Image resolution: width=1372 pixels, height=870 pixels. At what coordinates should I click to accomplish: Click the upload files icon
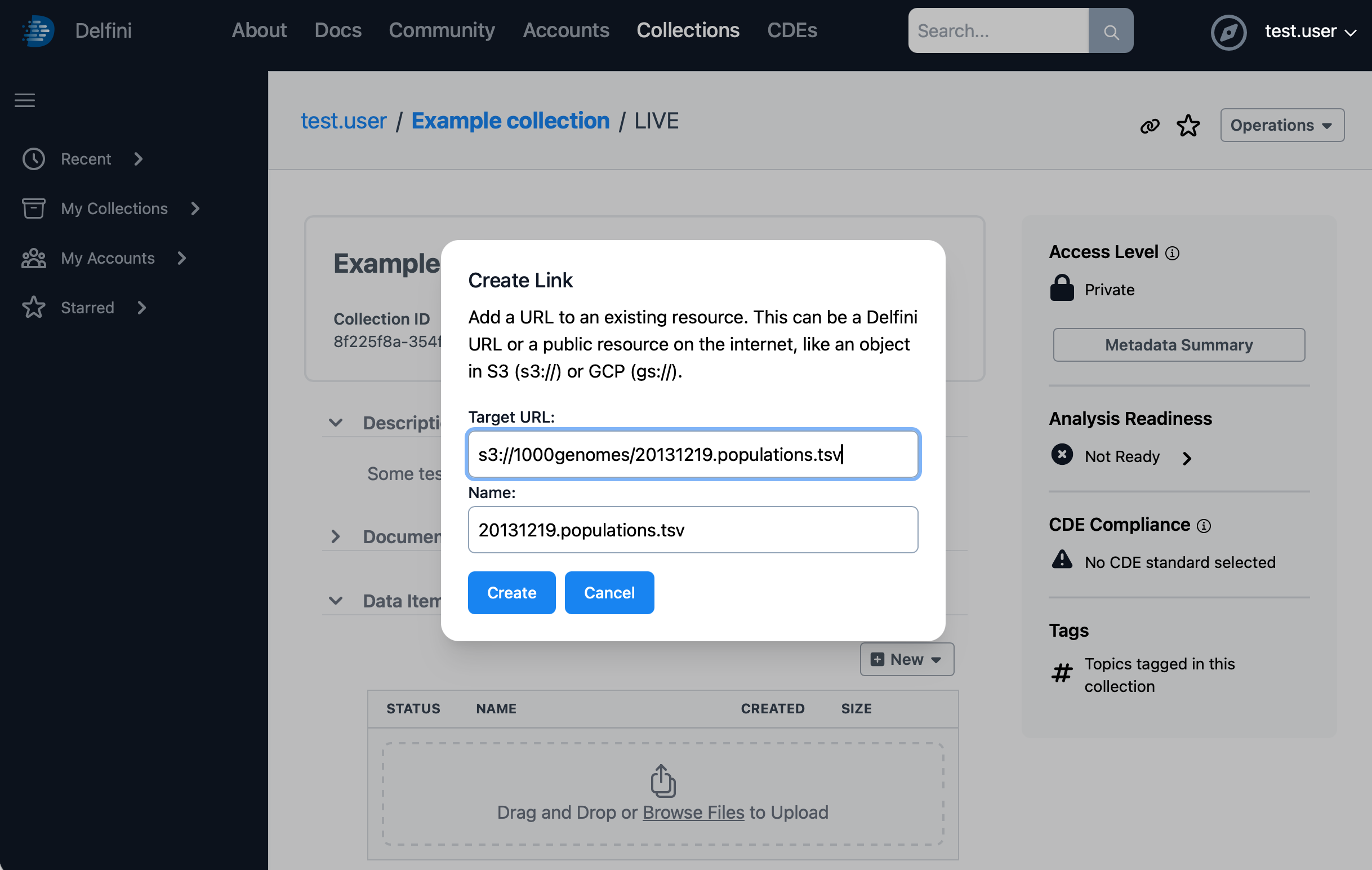663,780
